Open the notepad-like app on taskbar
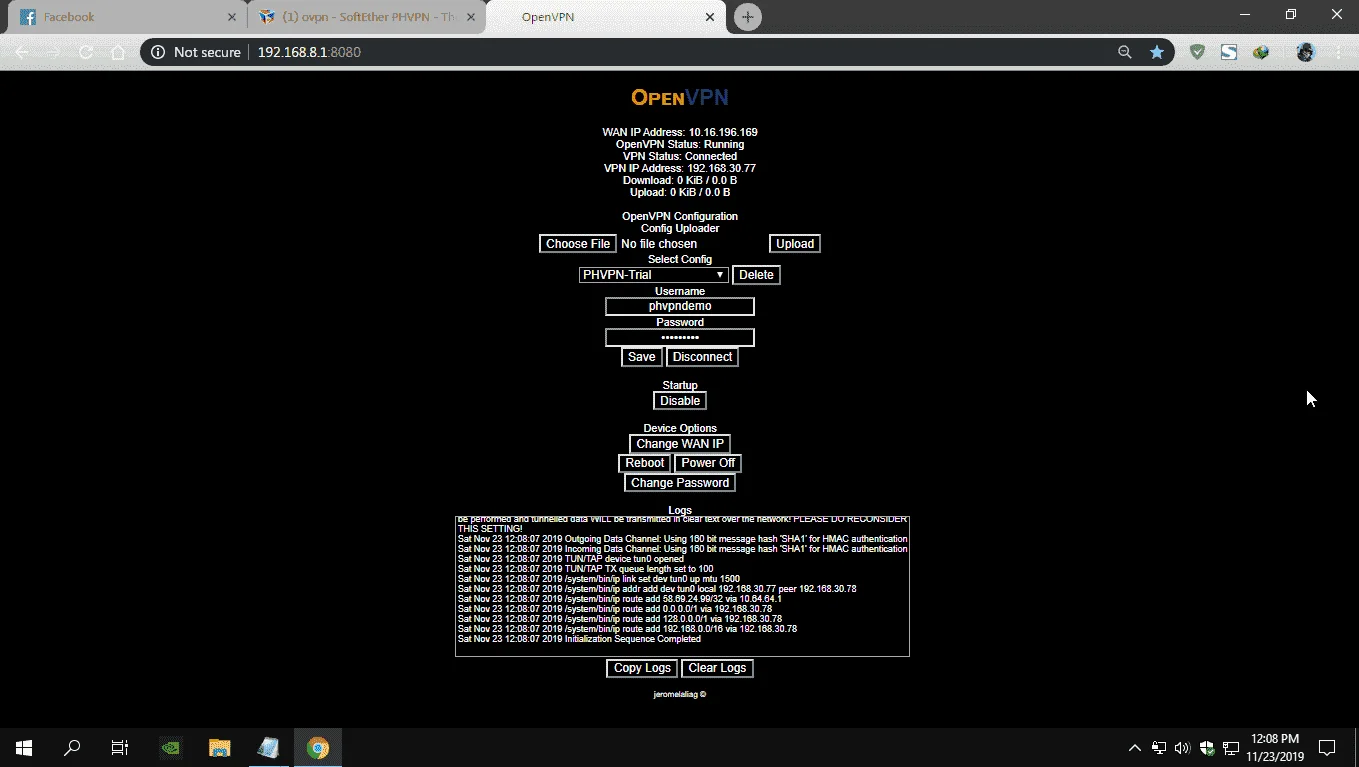The image size is (1359, 767). [268, 747]
